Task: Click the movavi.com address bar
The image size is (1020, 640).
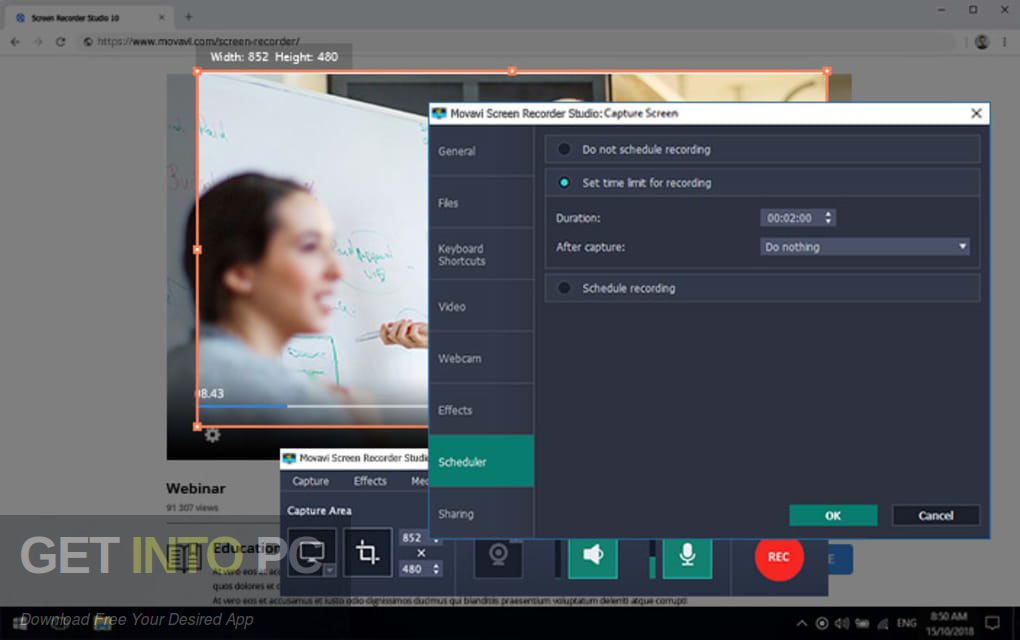Action: click(x=517, y=42)
